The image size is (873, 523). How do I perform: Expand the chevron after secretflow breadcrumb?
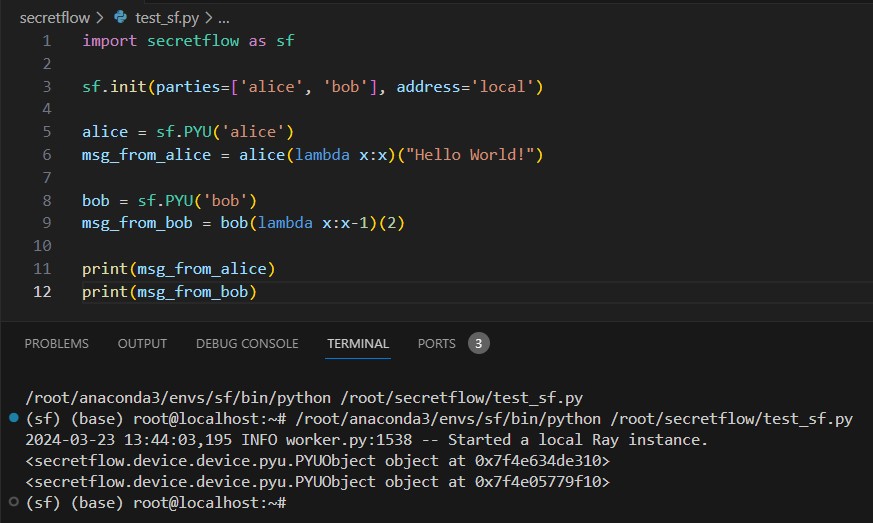click(99, 18)
